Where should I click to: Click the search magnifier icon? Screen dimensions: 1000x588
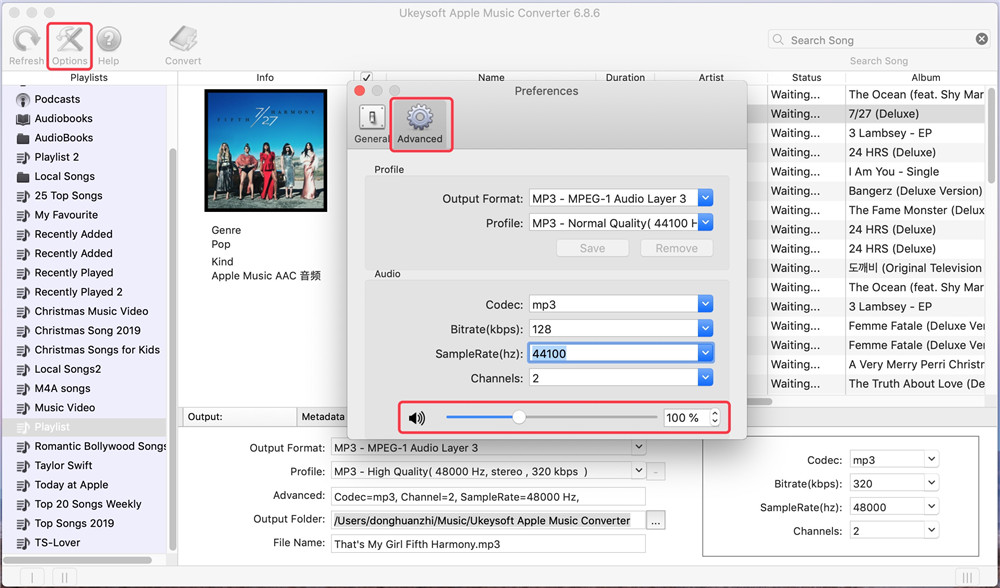(778, 40)
